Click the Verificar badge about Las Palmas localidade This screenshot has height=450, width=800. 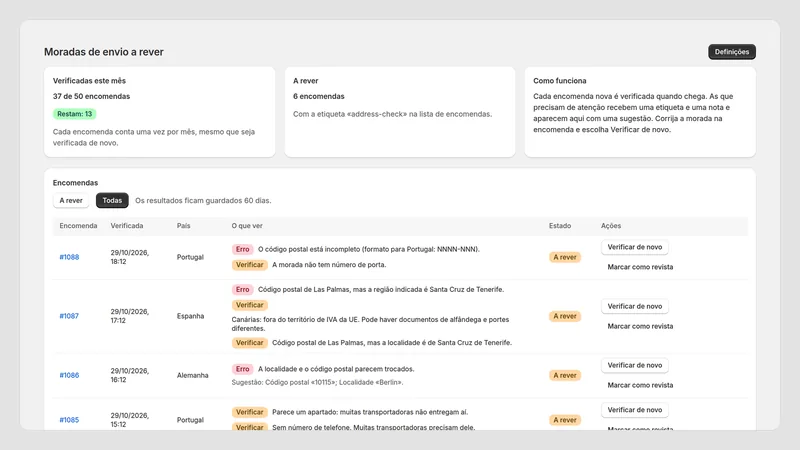(x=249, y=343)
